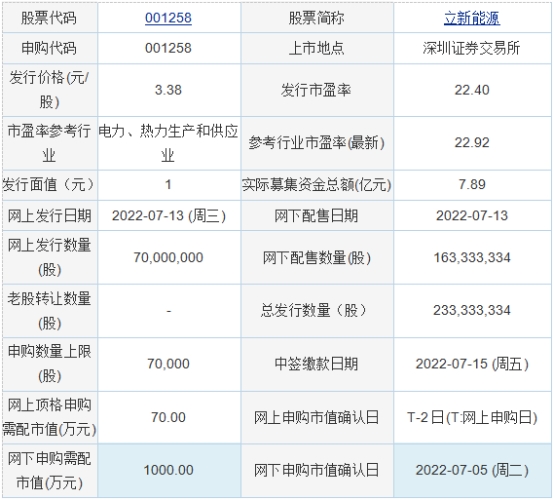Select the 22.92 industry P/E value
The image size is (554, 500).
[472, 143]
